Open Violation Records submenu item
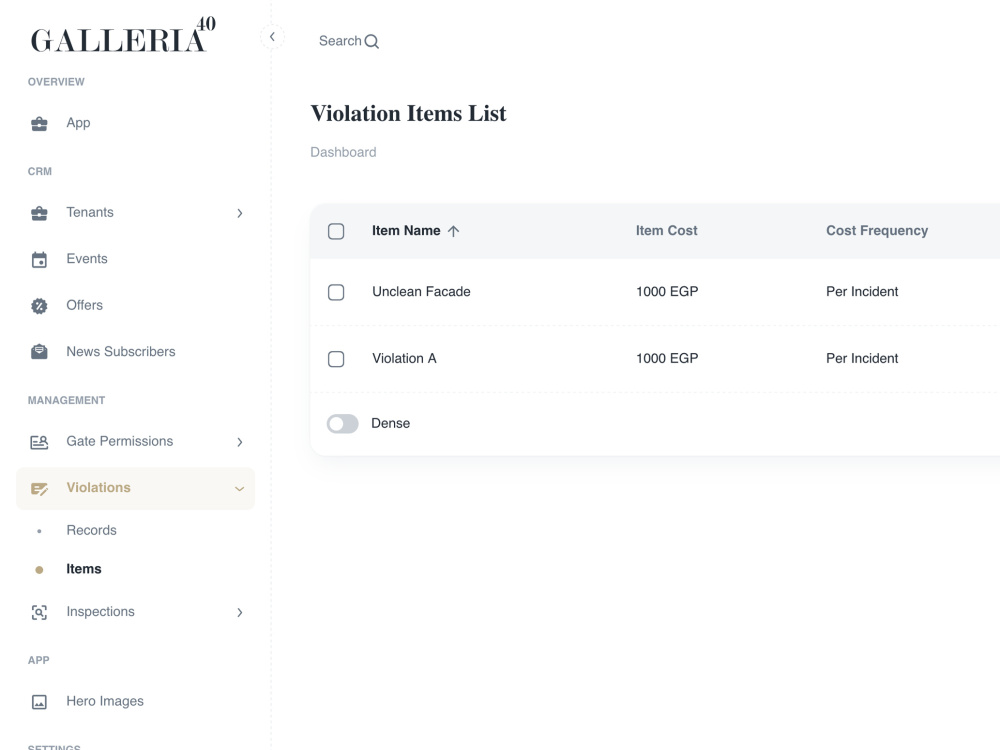The image size is (1000, 750). pyautogui.click(x=135, y=531)
